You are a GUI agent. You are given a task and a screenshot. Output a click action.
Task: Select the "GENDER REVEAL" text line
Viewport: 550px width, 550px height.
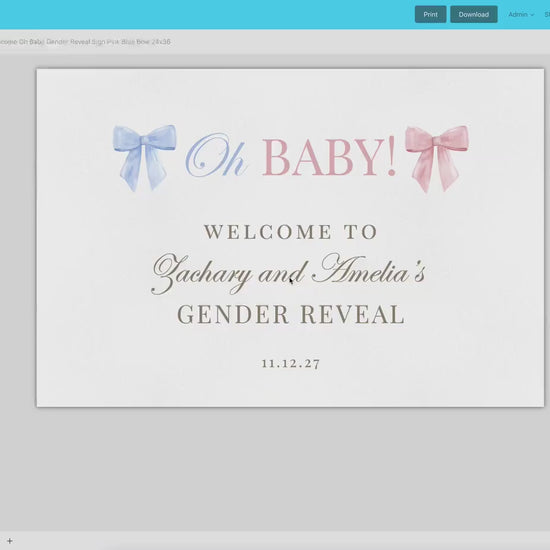click(291, 314)
